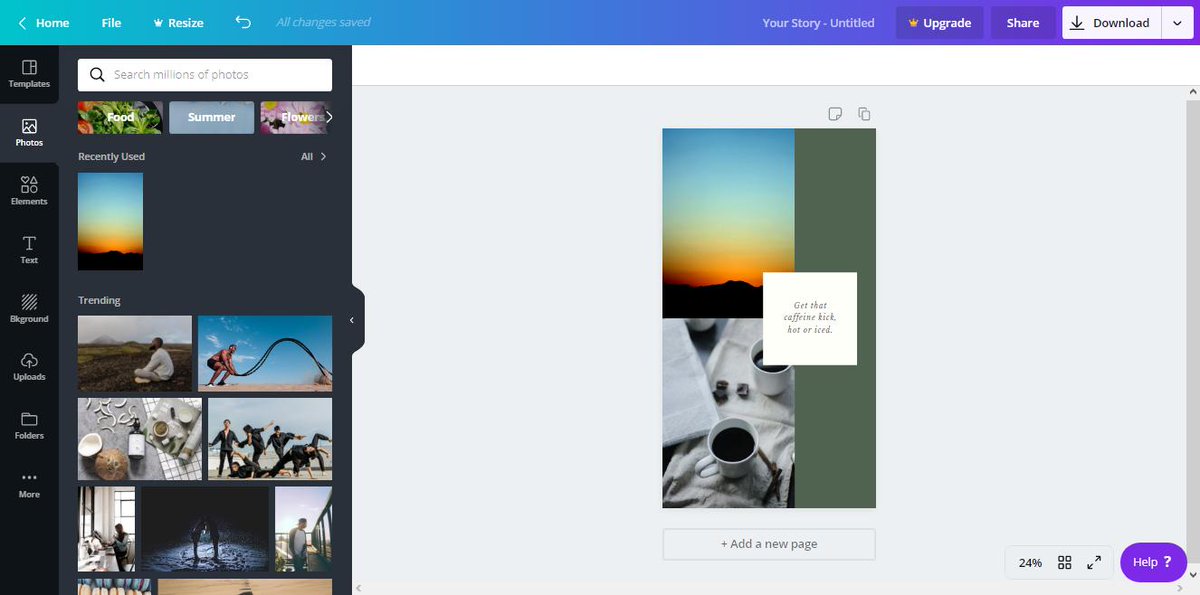Click the Share button
Screen dimensions: 1200x595
[x=1023, y=22]
